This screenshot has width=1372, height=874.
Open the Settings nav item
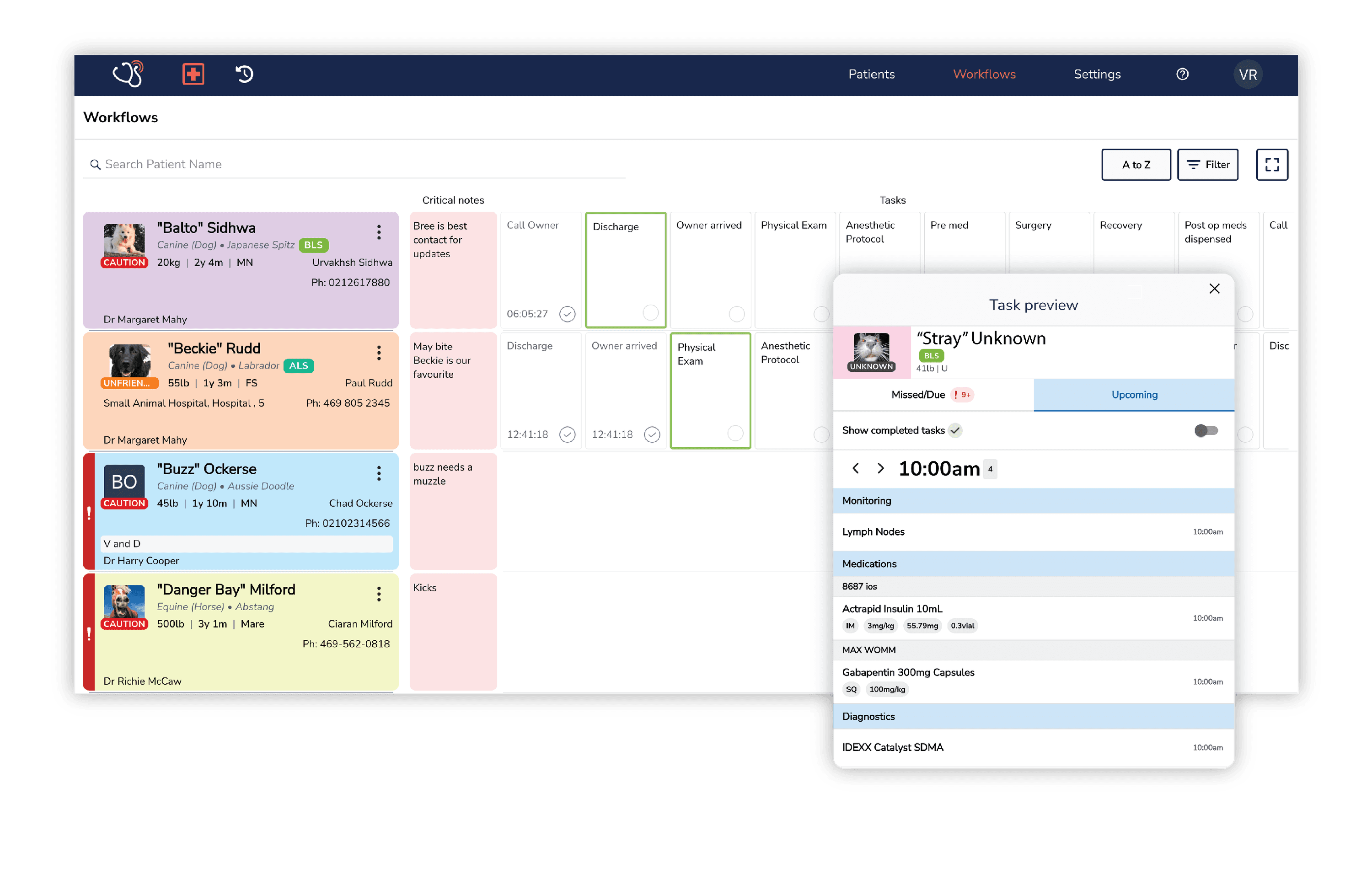coord(1097,75)
